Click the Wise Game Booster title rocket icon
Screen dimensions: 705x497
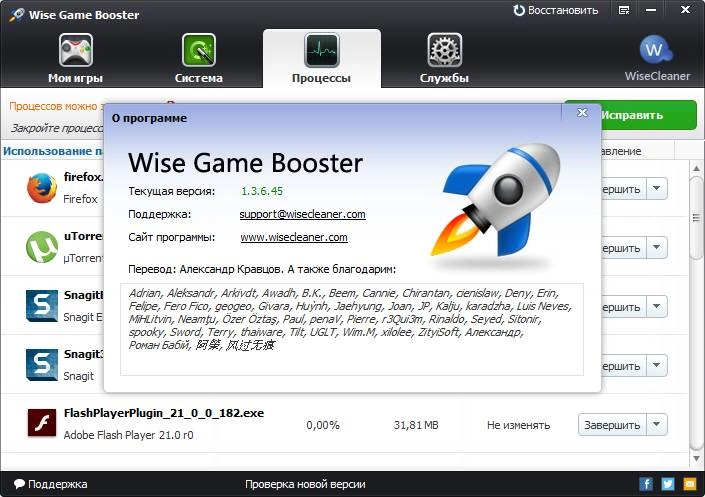(16, 14)
